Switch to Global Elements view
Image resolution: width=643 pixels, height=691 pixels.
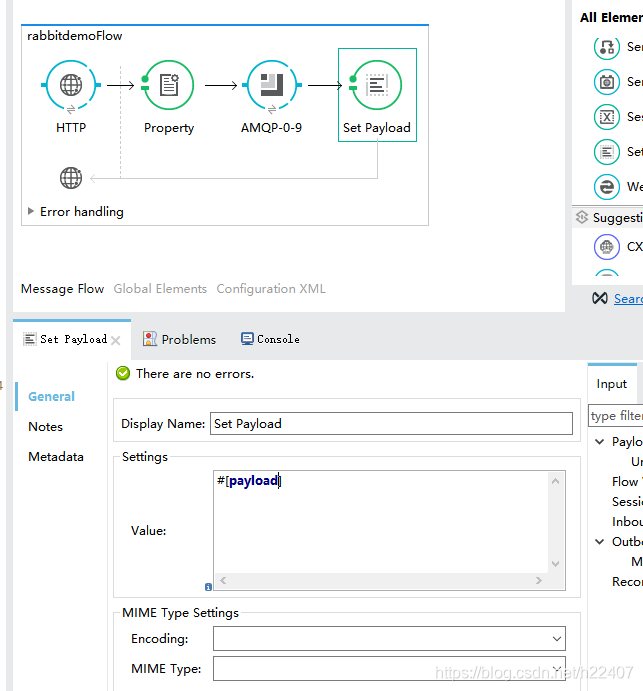160,289
